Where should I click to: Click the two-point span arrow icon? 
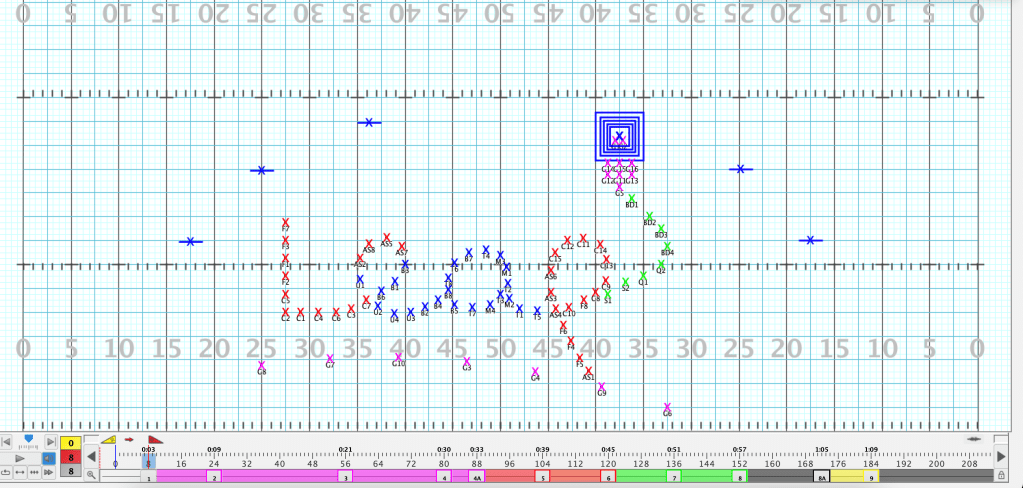[x=21, y=472]
